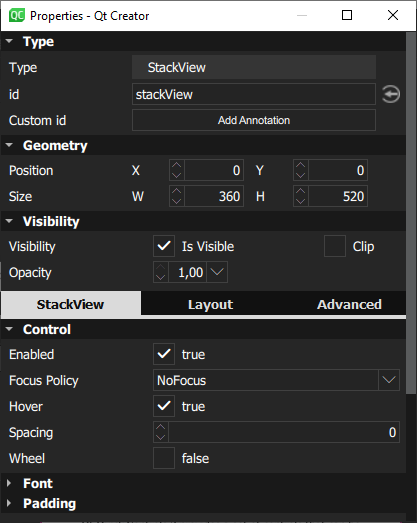Click the Qt Creator logo in title bar
The height and width of the screenshot is (523, 417).
point(16,15)
